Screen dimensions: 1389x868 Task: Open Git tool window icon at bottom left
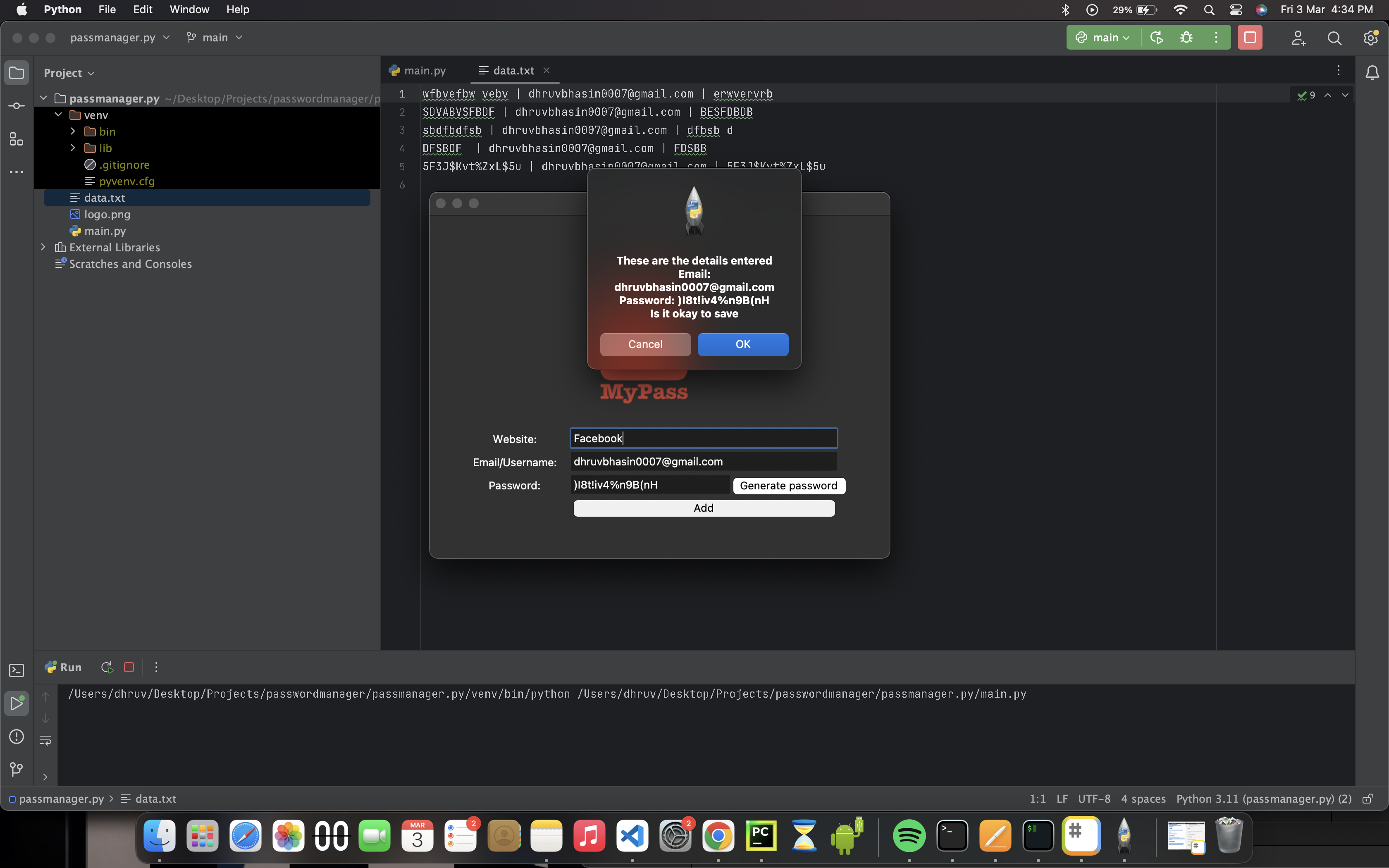[x=17, y=769]
